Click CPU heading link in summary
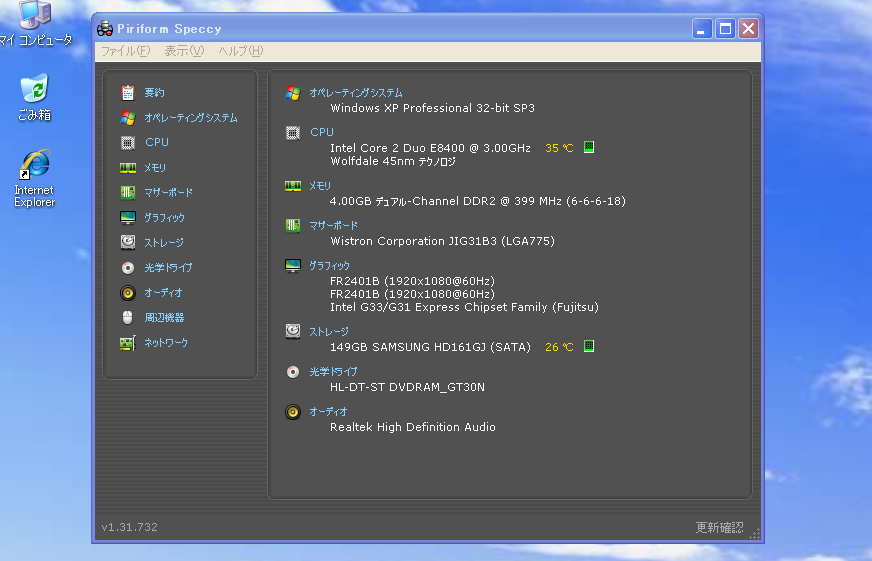Viewport: 872px width, 561px height. pos(322,132)
